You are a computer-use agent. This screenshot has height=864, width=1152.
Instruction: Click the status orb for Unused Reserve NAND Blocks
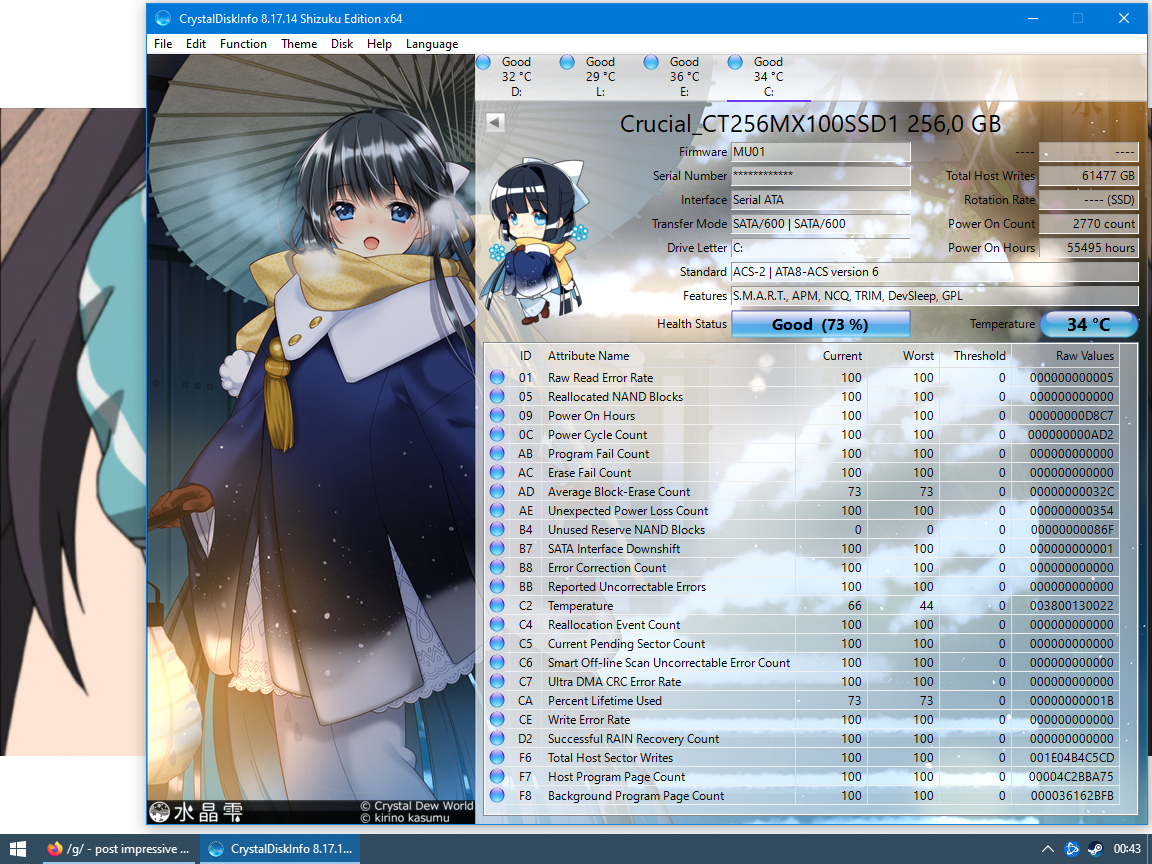(x=497, y=530)
